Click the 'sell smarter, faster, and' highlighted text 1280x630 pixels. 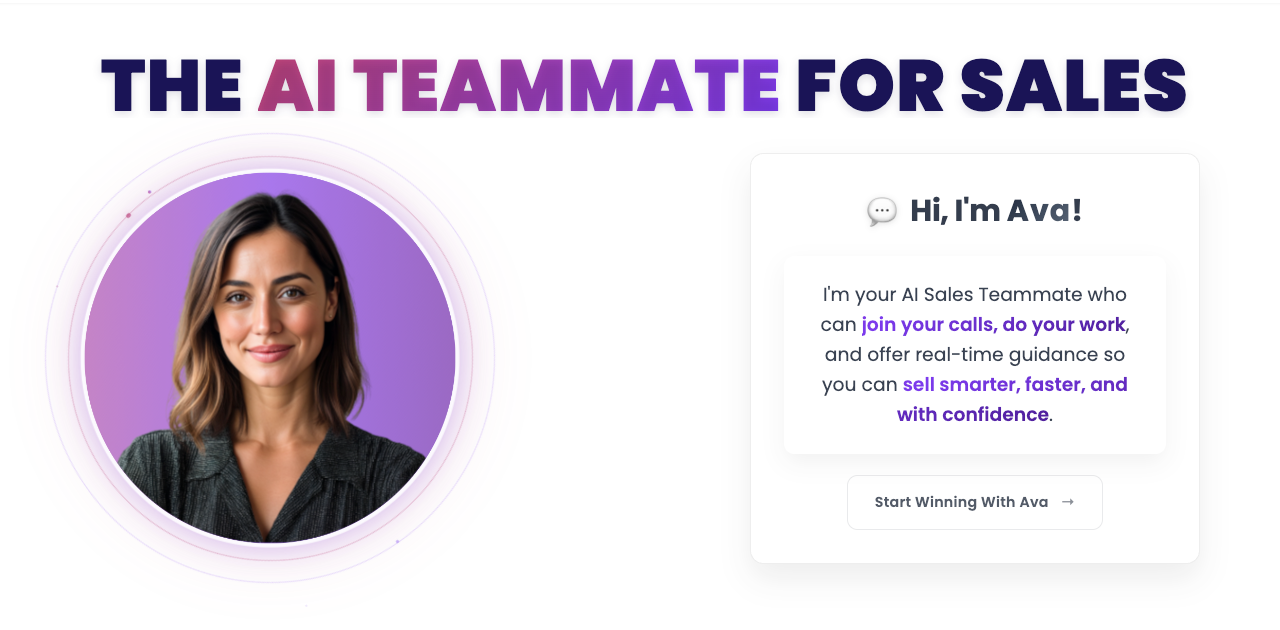coord(1015,384)
